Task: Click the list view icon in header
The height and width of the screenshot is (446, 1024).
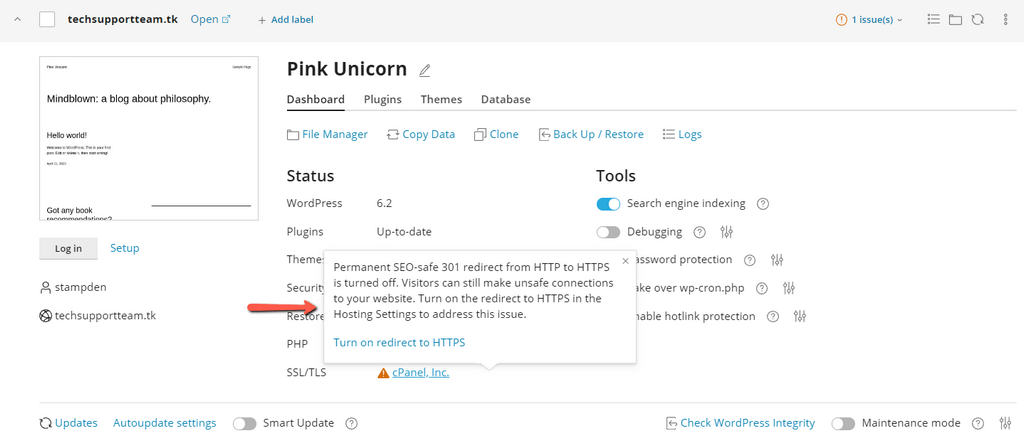Action: click(933, 19)
